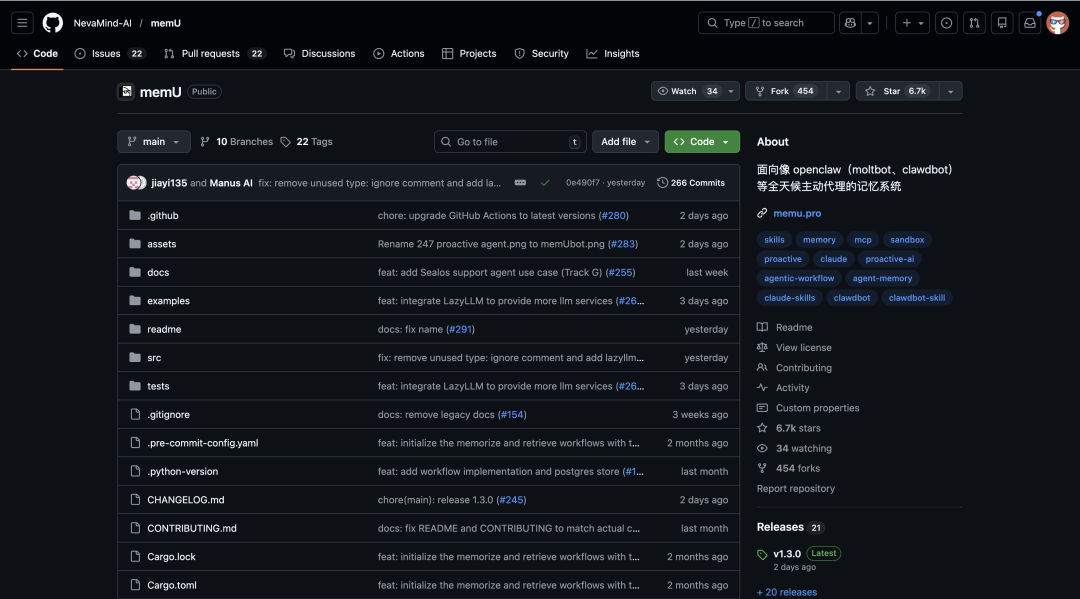1080x599 pixels.
Task: Open the v1.3.0 latest release
Action: point(786,552)
